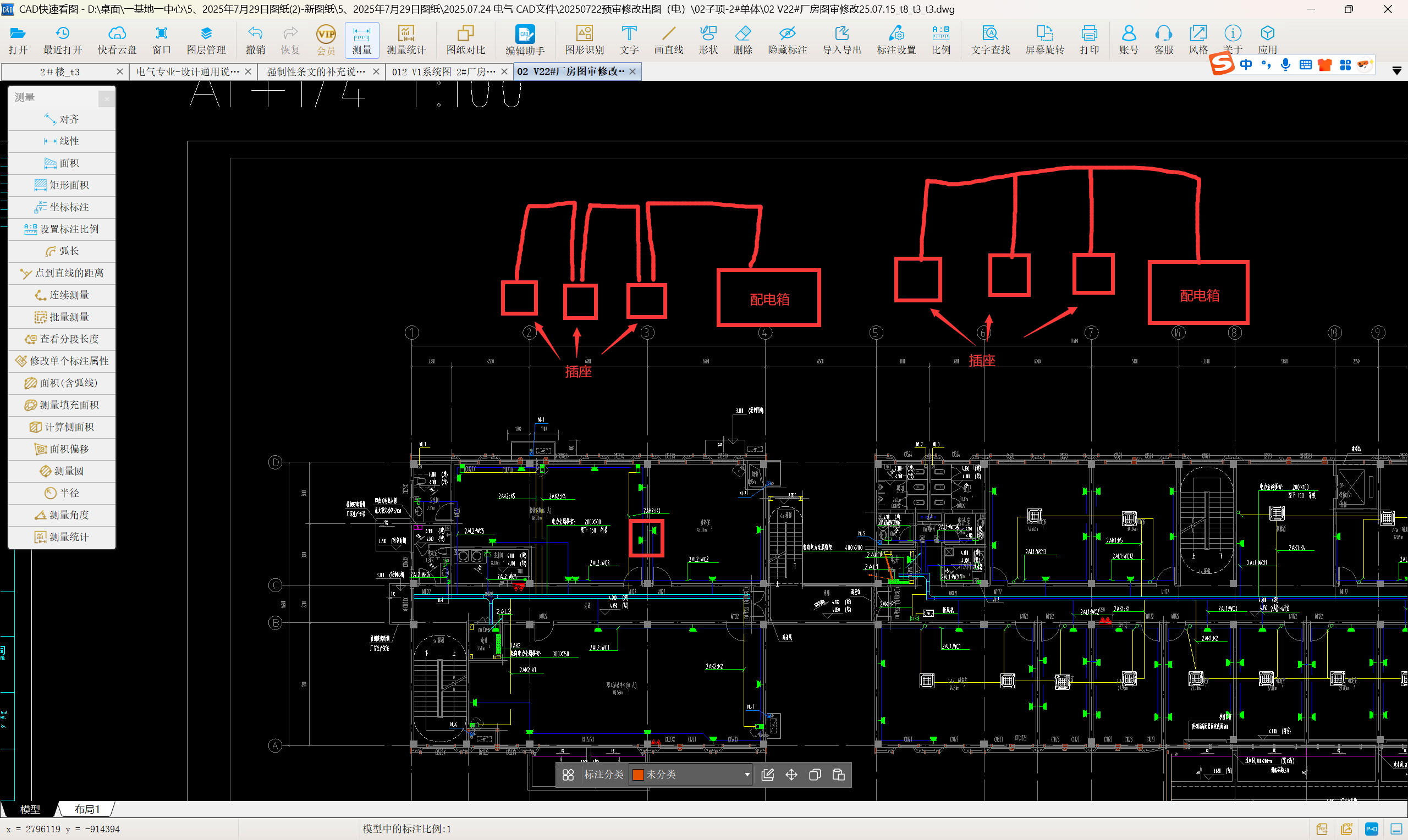
Task: Click the 打开 (Open) toolbar icon
Action: (18, 40)
